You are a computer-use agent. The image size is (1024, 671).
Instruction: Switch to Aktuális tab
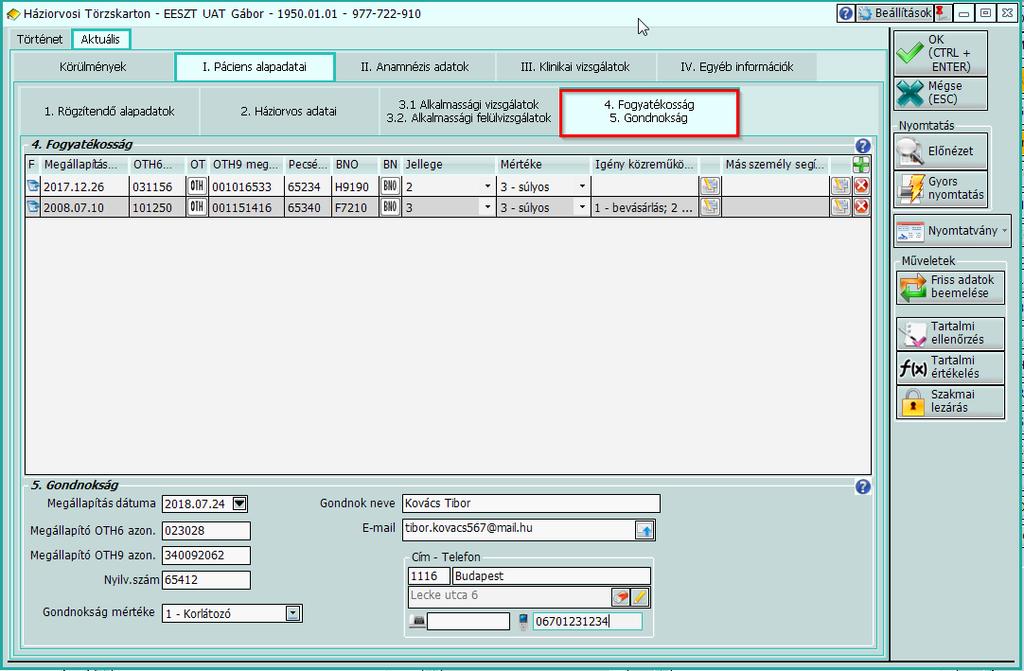(101, 39)
